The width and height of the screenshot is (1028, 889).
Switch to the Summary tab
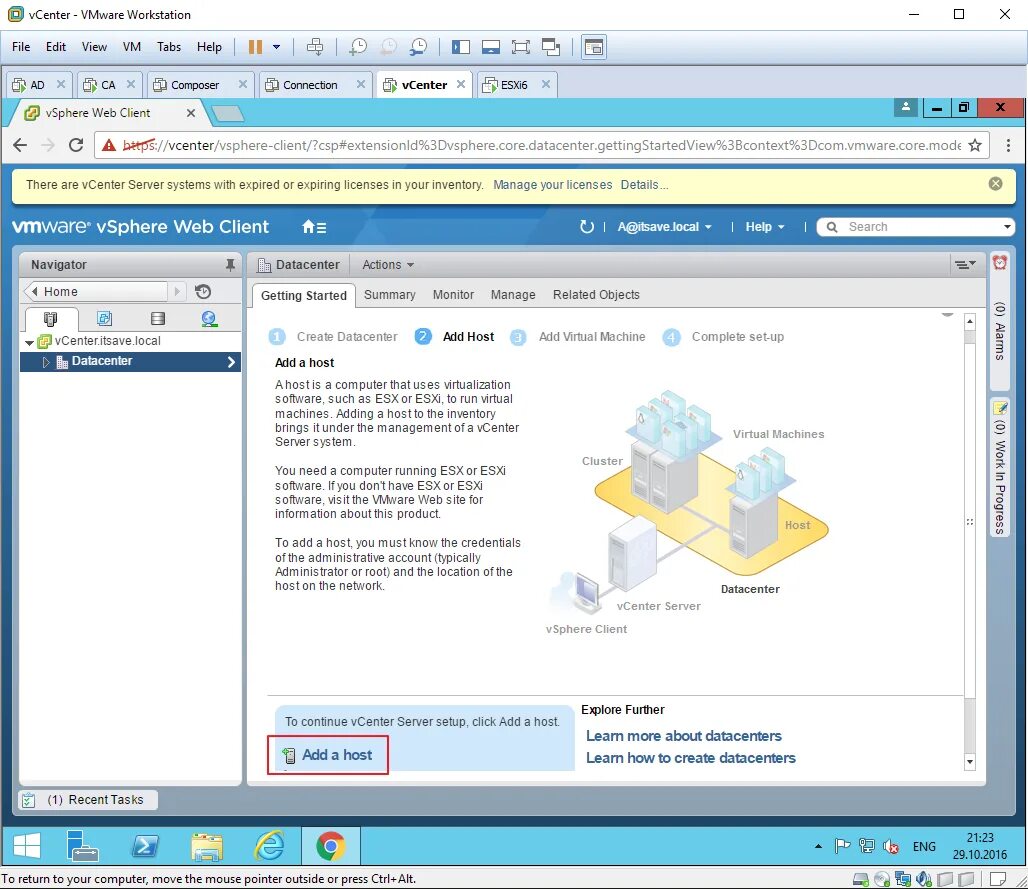389,295
